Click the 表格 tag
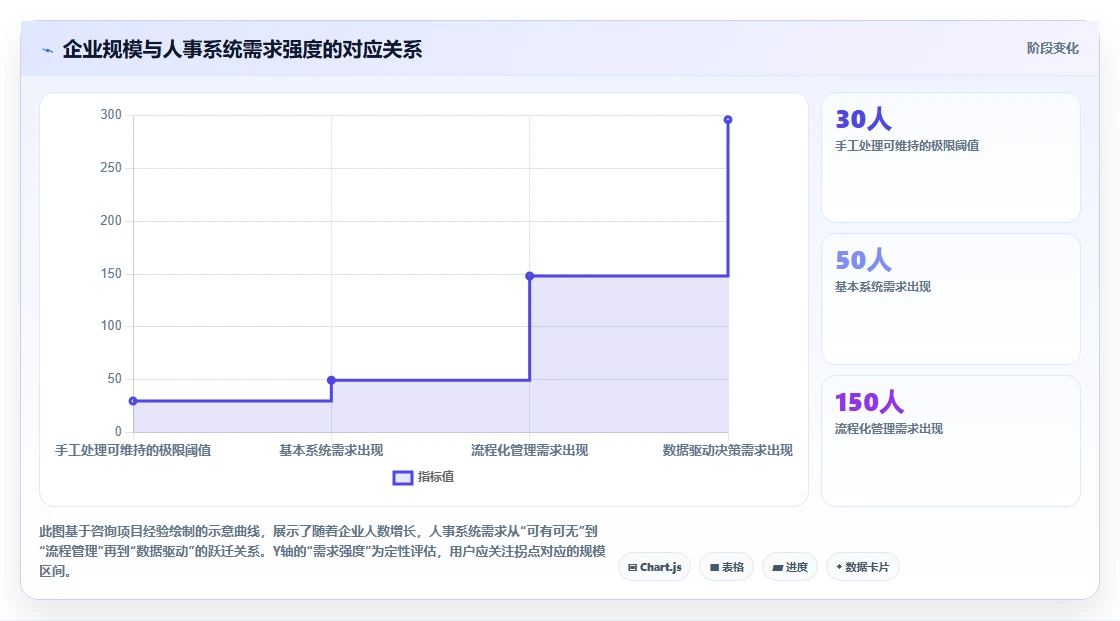 click(x=726, y=567)
